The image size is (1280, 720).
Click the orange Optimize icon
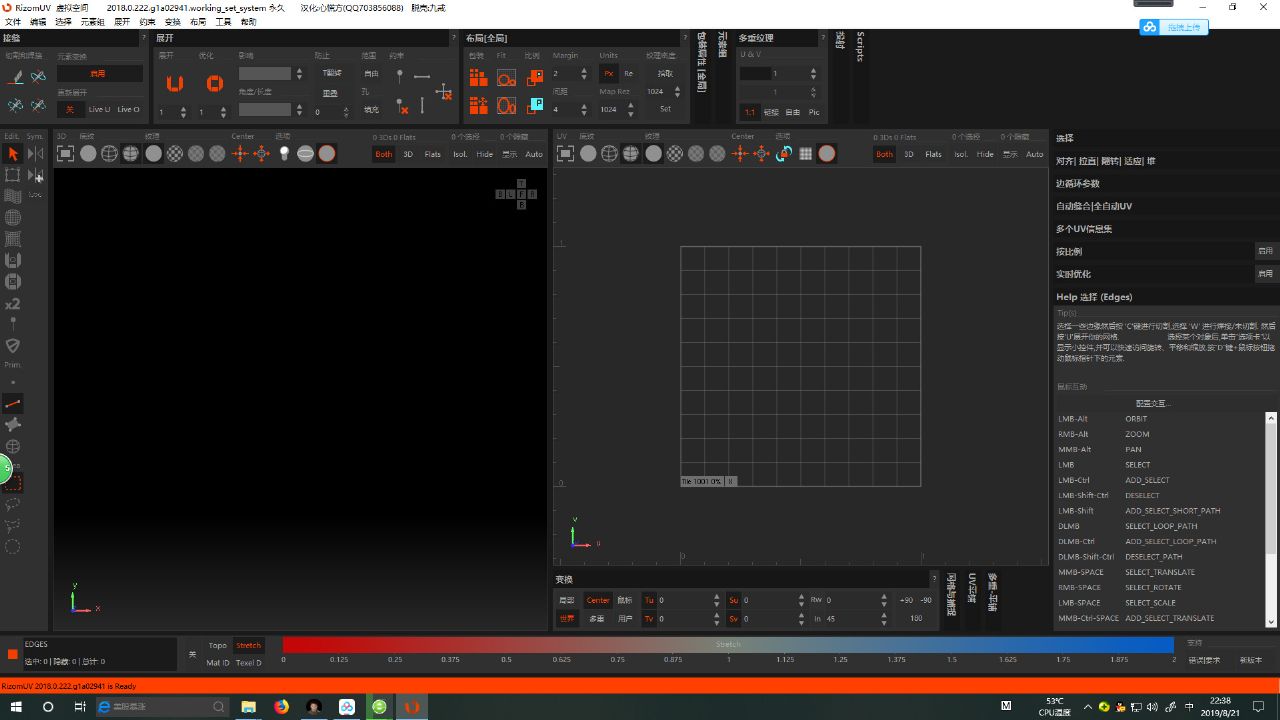click(214, 84)
